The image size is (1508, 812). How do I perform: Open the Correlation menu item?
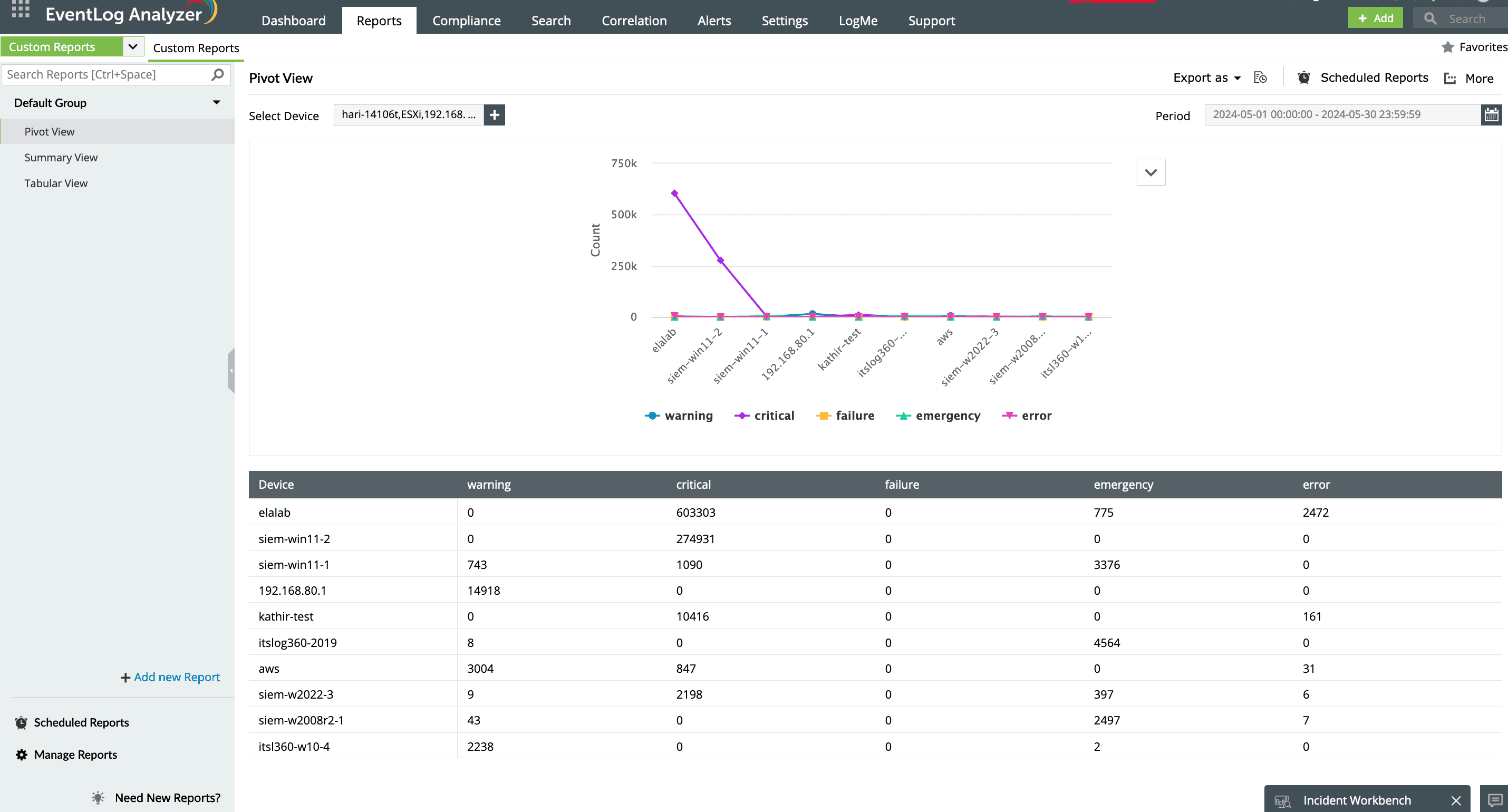pos(634,20)
